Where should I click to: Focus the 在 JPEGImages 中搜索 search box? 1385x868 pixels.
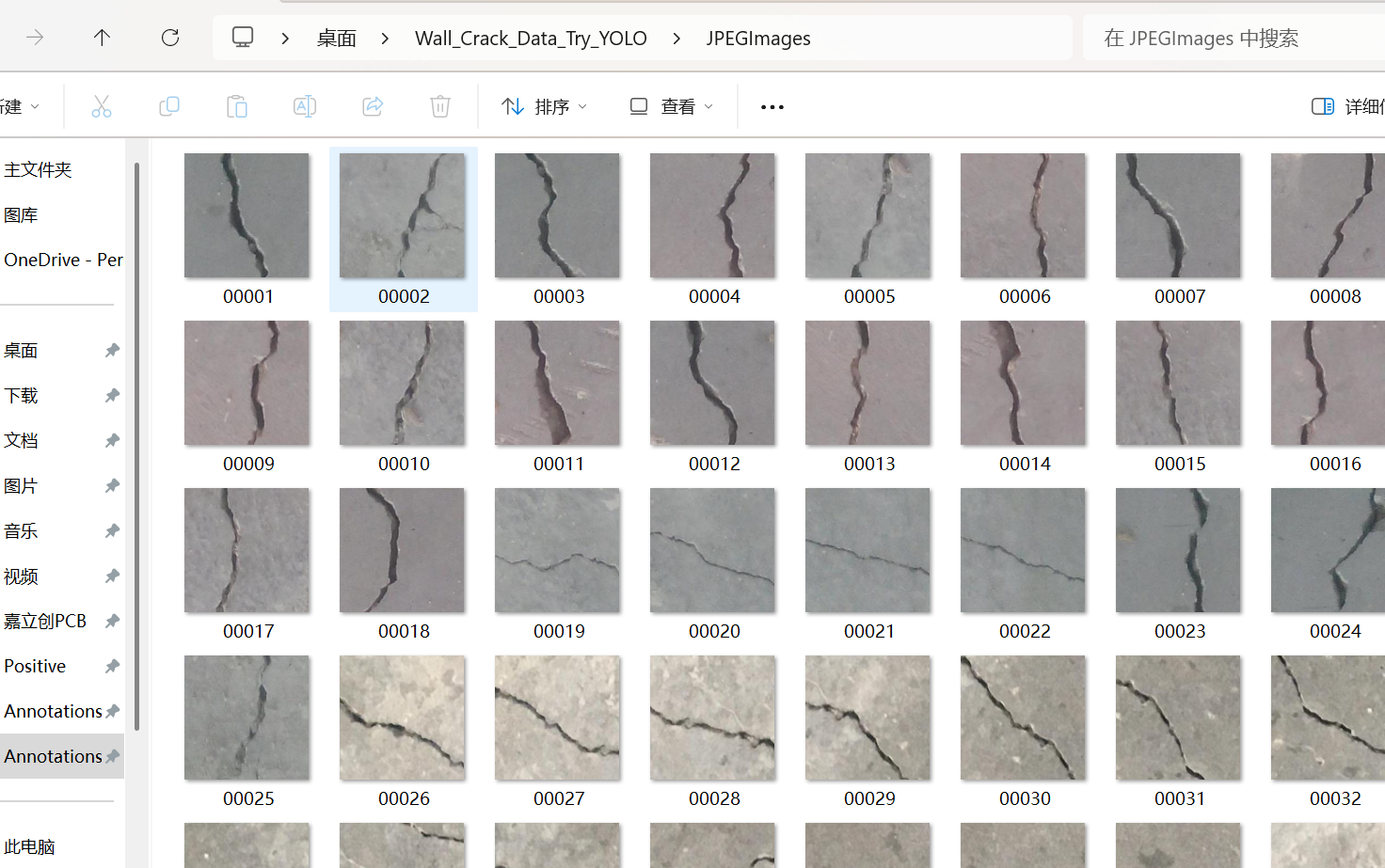(x=1234, y=39)
